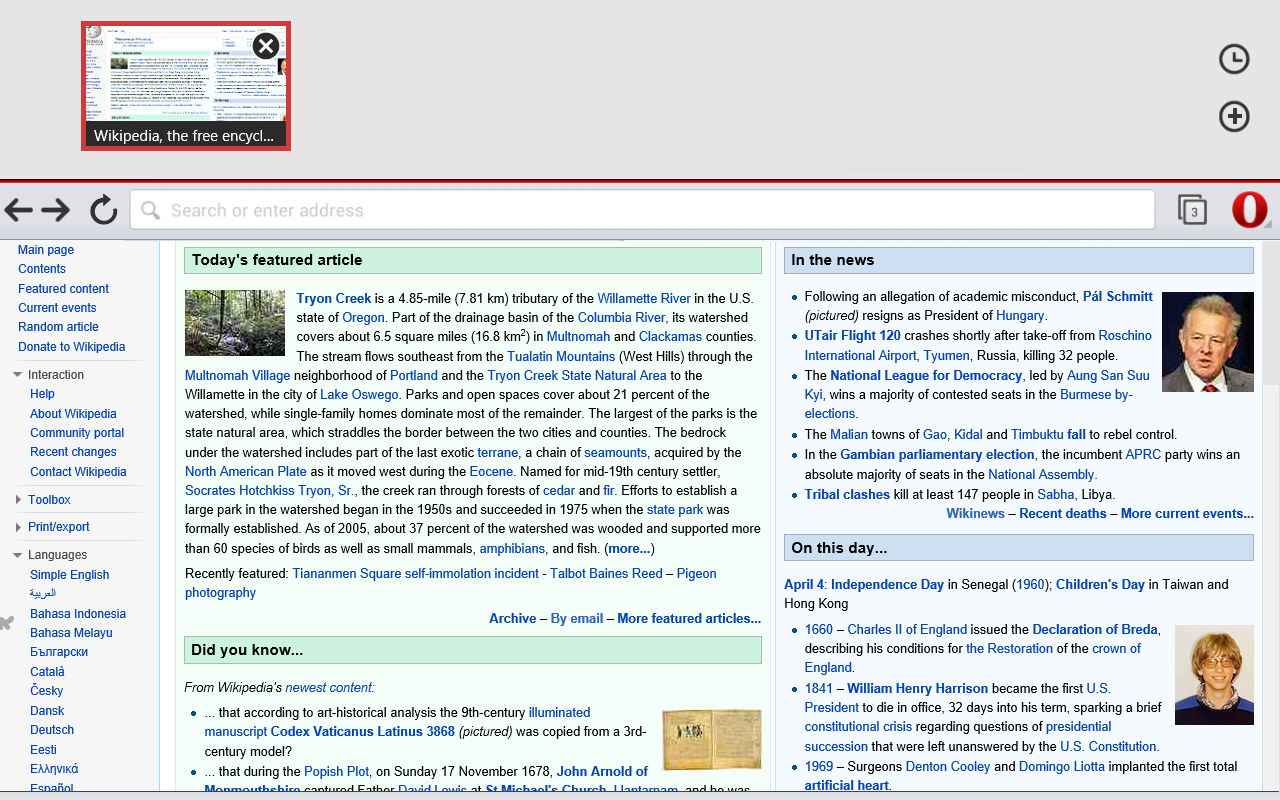This screenshot has height=800, width=1280.
Task: Switch to the Wikipedia tab thumbnail
Action: [186, 86]
